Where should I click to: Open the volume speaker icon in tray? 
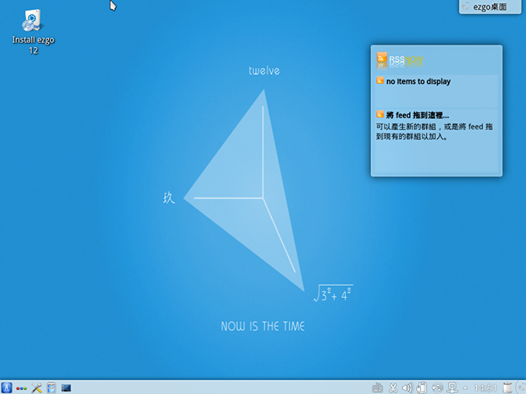pos(407,388)
